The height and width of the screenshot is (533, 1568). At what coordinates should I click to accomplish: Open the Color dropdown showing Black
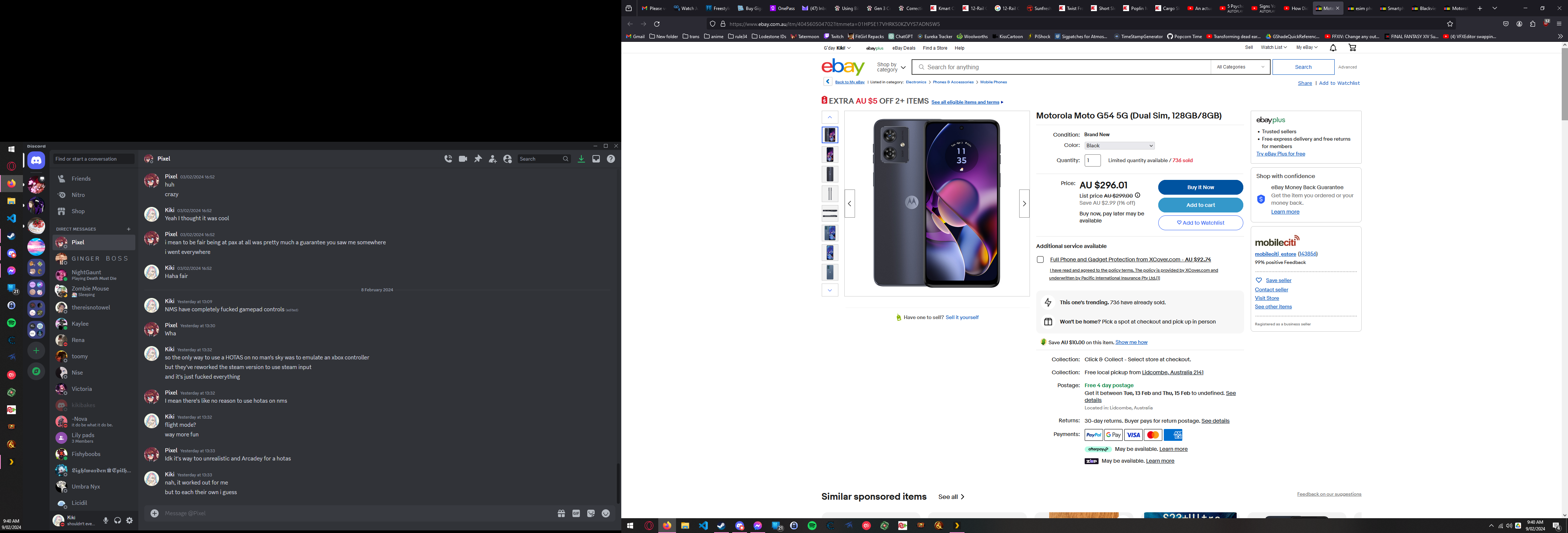point(1119,145)
